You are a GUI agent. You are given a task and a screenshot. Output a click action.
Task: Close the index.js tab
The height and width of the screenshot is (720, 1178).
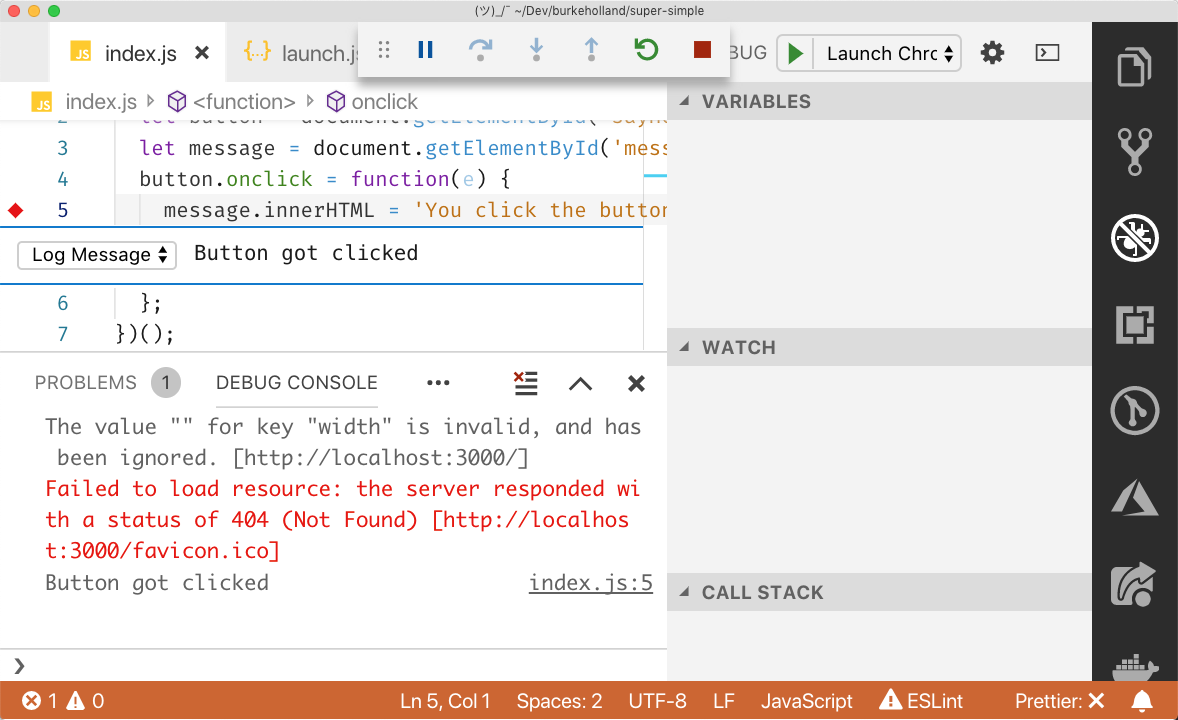point(202,53)
